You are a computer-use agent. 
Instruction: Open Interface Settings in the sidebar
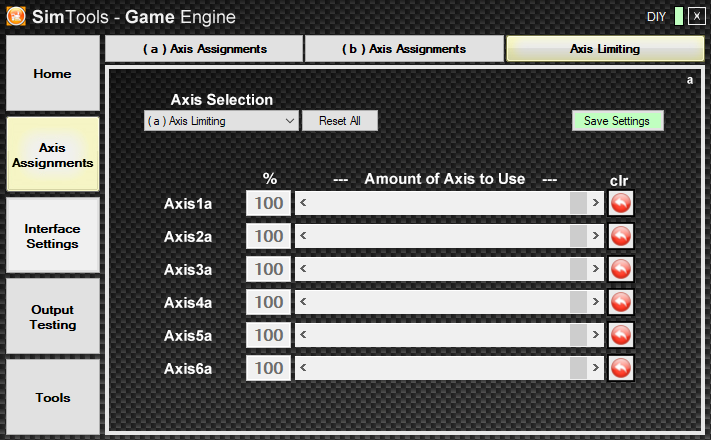coord(53,236)
